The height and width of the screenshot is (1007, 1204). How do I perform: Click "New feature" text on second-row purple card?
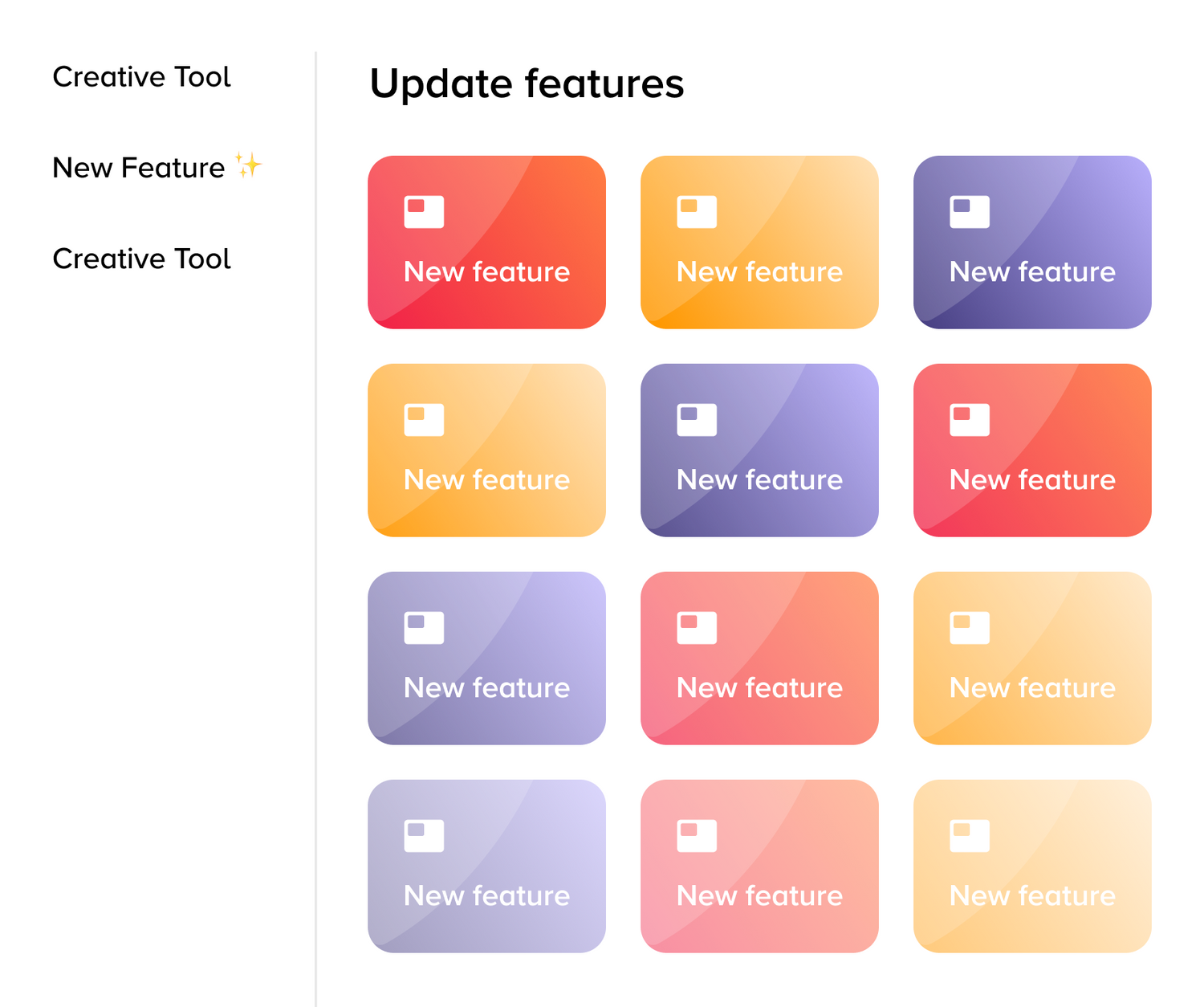click(x=759, y=480)
